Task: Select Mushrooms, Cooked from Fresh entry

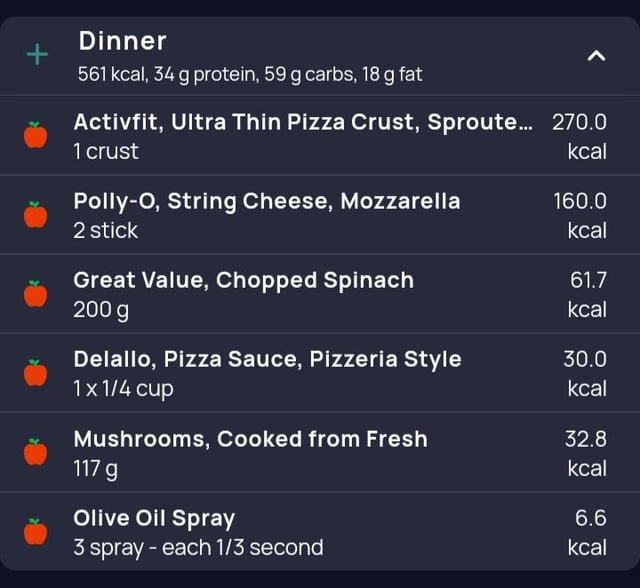Action: pyautogui.click(x=320, y=453)
